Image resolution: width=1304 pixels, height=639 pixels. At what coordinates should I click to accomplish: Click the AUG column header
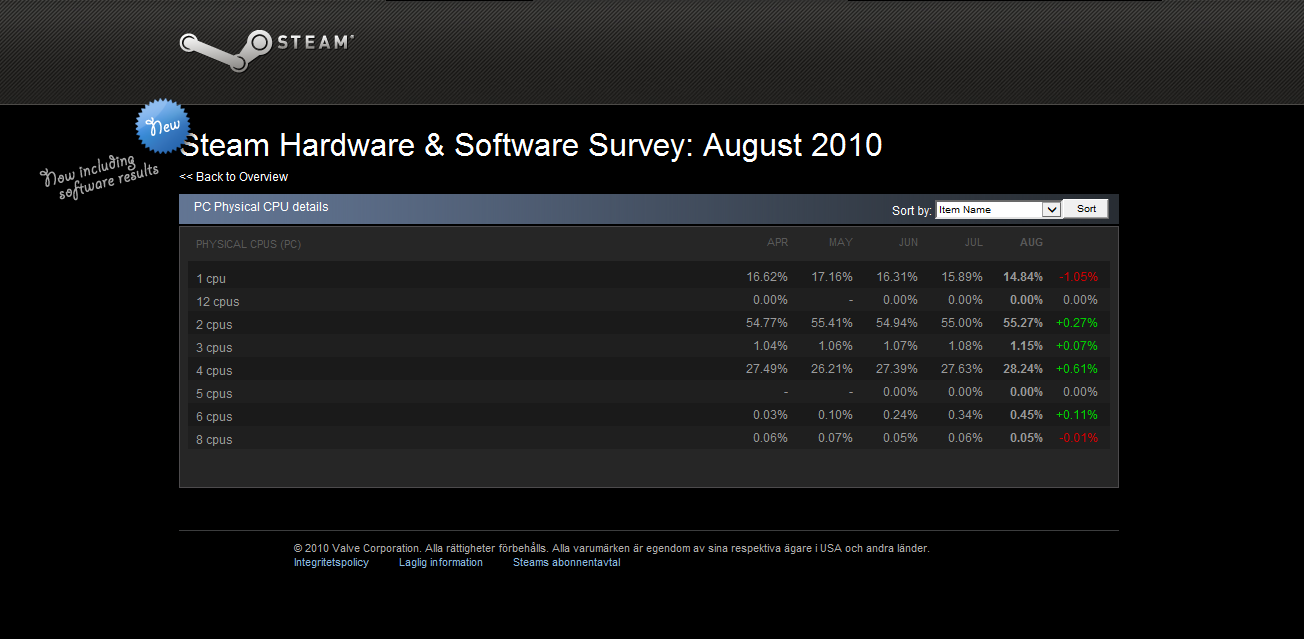(1031, 243)
